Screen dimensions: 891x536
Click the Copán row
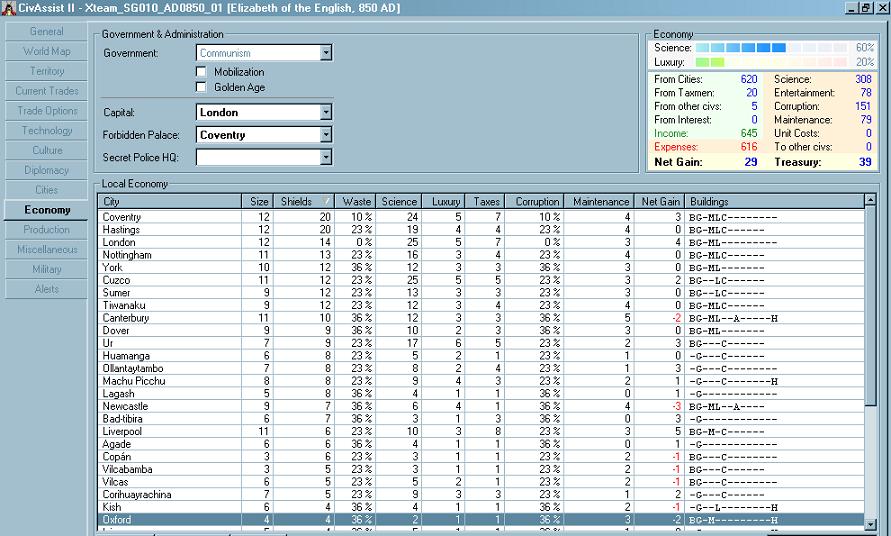coord(481,456)
